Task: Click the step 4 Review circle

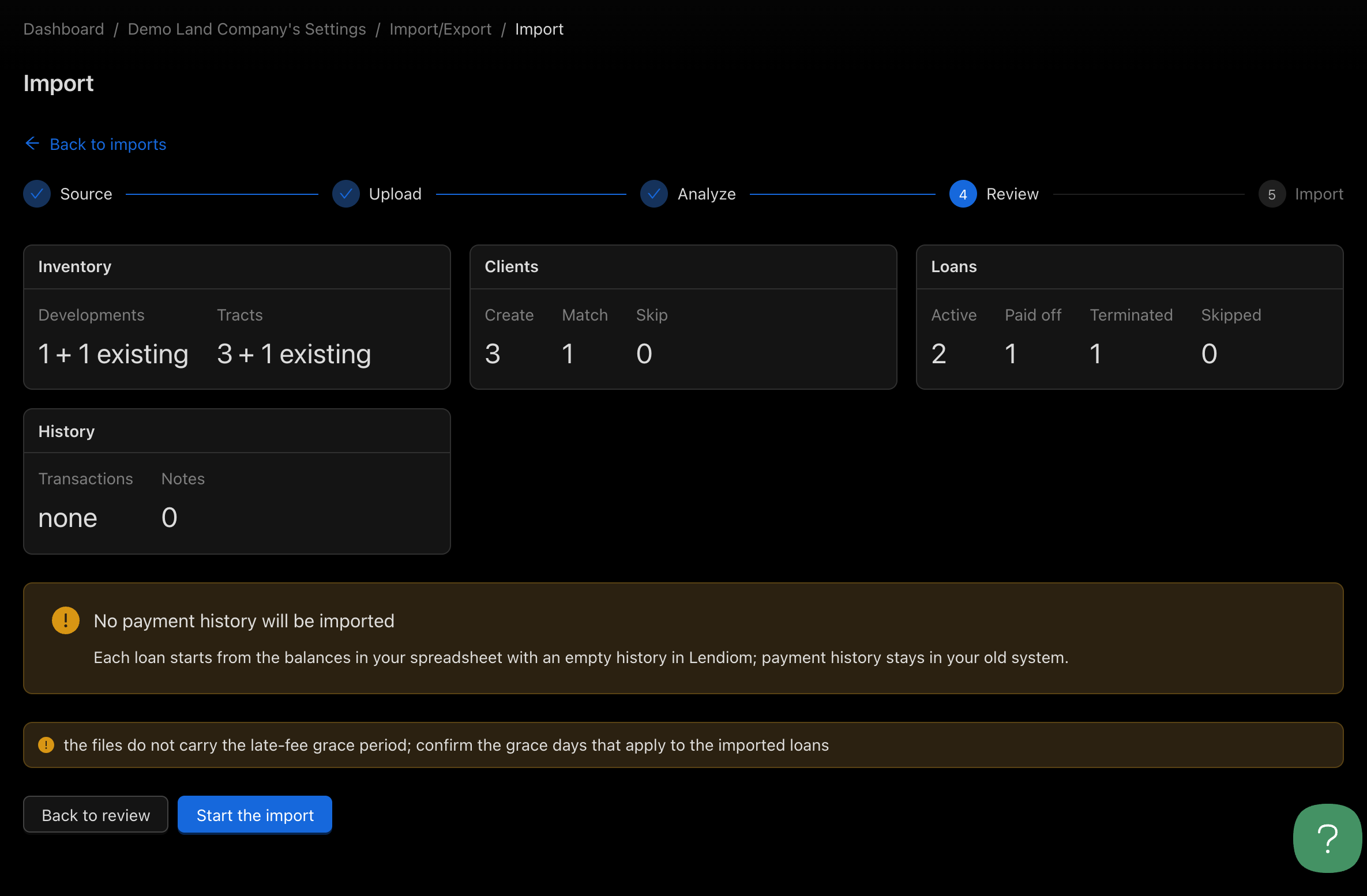Action: (963, 194)
